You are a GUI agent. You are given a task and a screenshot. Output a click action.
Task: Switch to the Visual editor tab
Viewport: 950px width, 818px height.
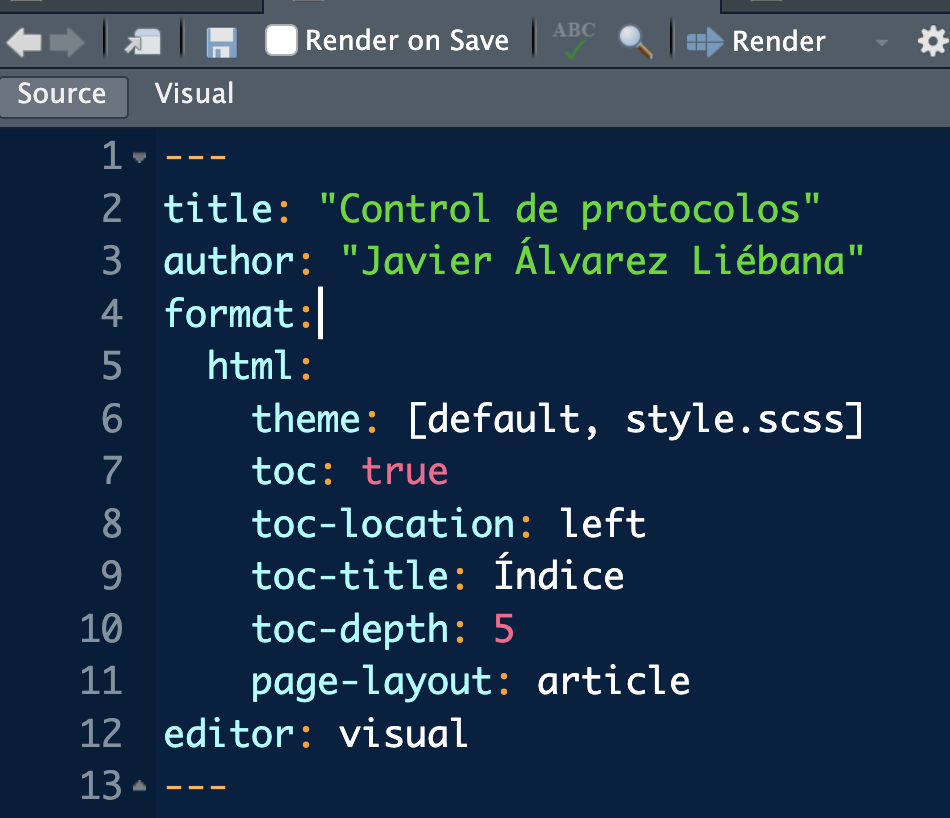[x=194, y=94]
